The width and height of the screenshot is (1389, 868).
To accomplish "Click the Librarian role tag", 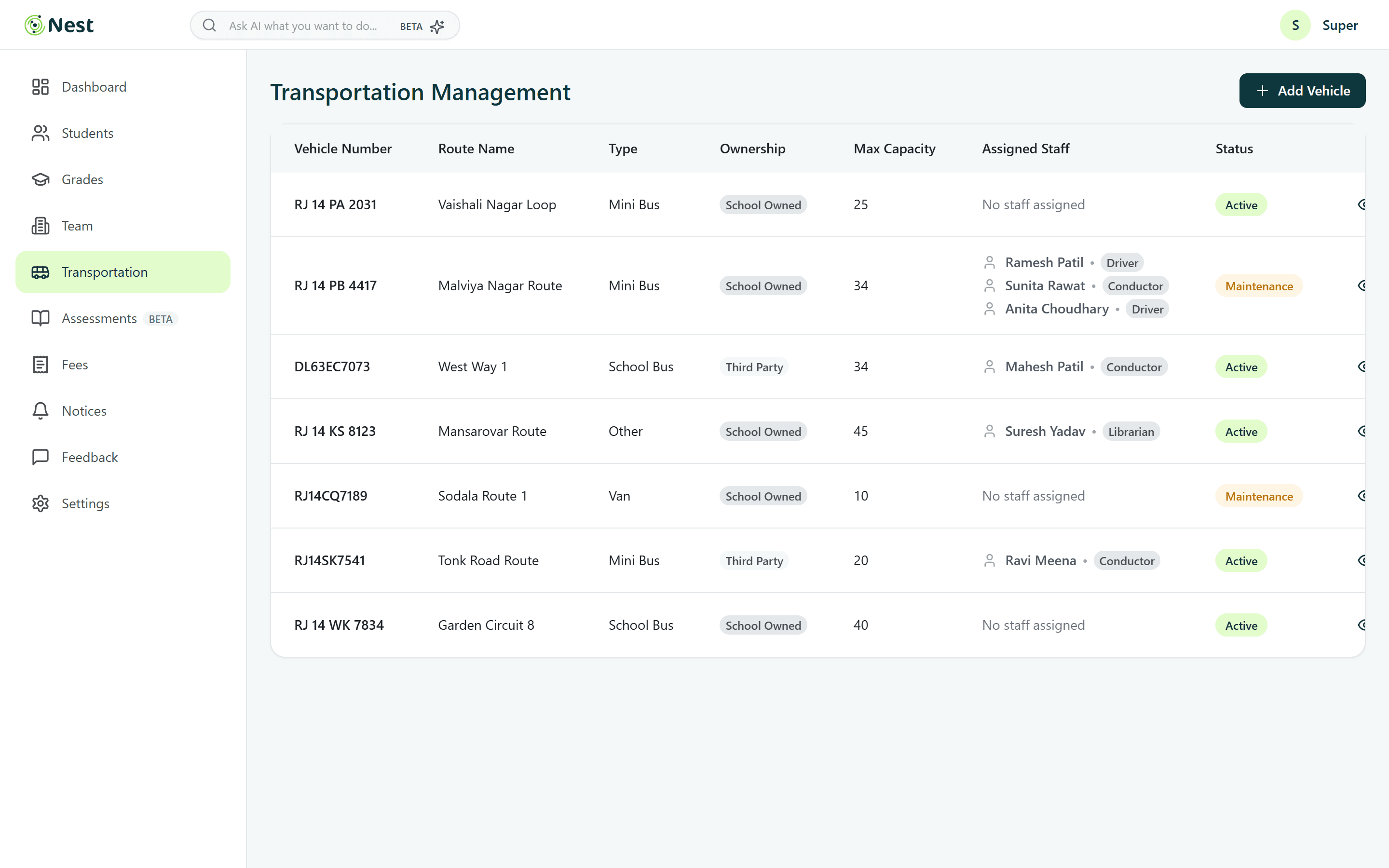I will pyautogui.click(x=1130, y=432).
